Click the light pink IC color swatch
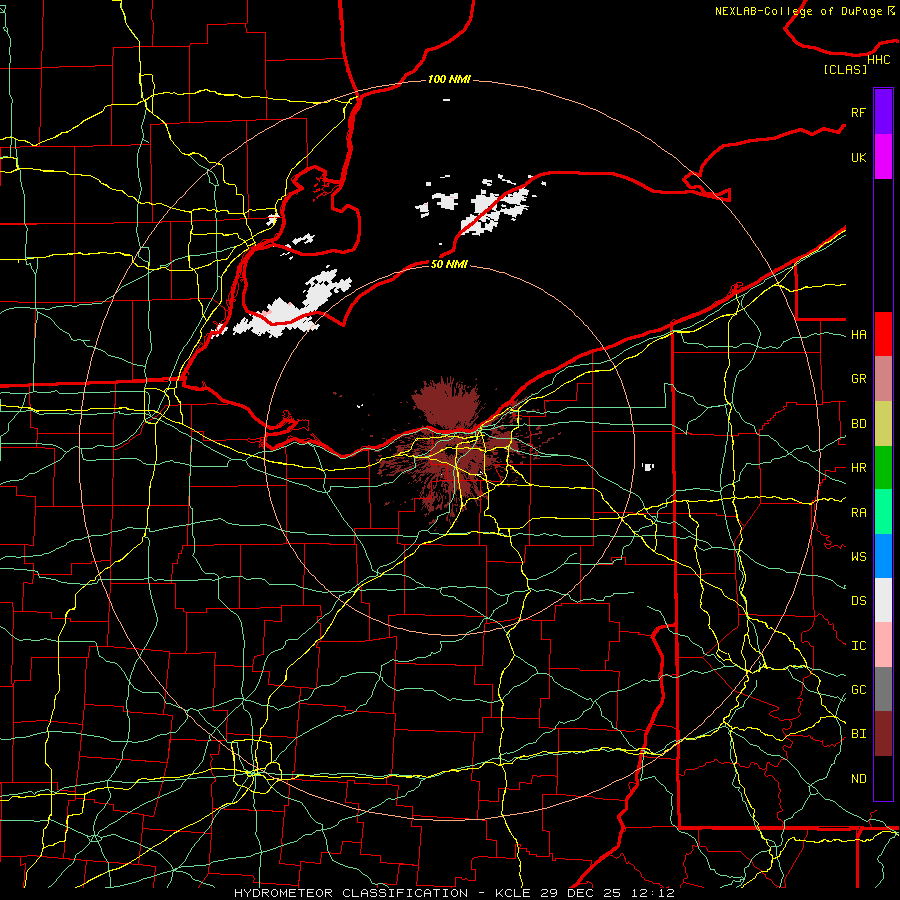This screenshot has width=900, height=900. [883, 645]
